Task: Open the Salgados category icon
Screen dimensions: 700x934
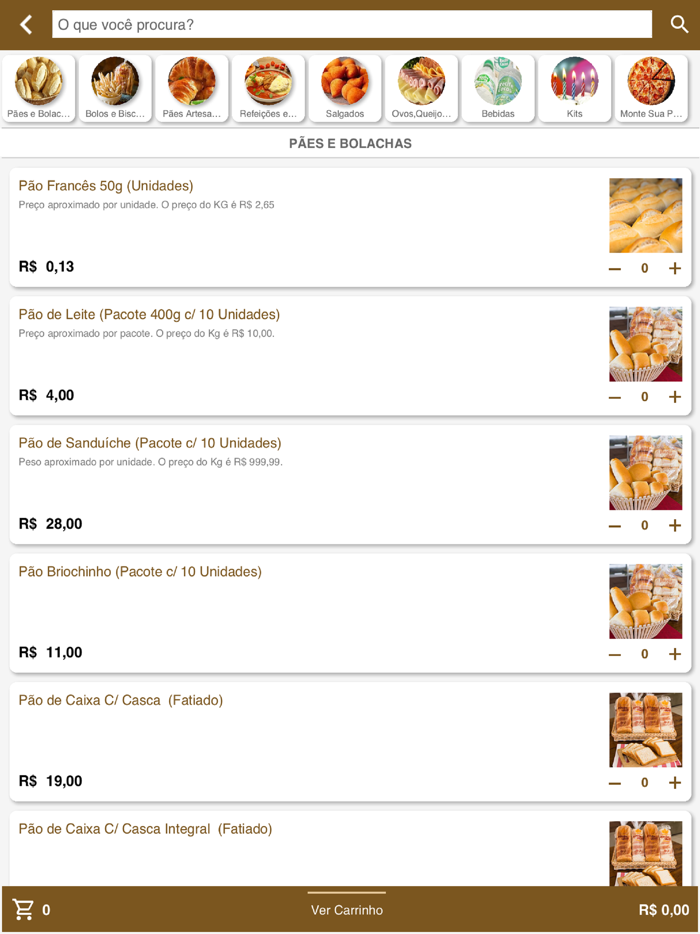Action: 345,88
